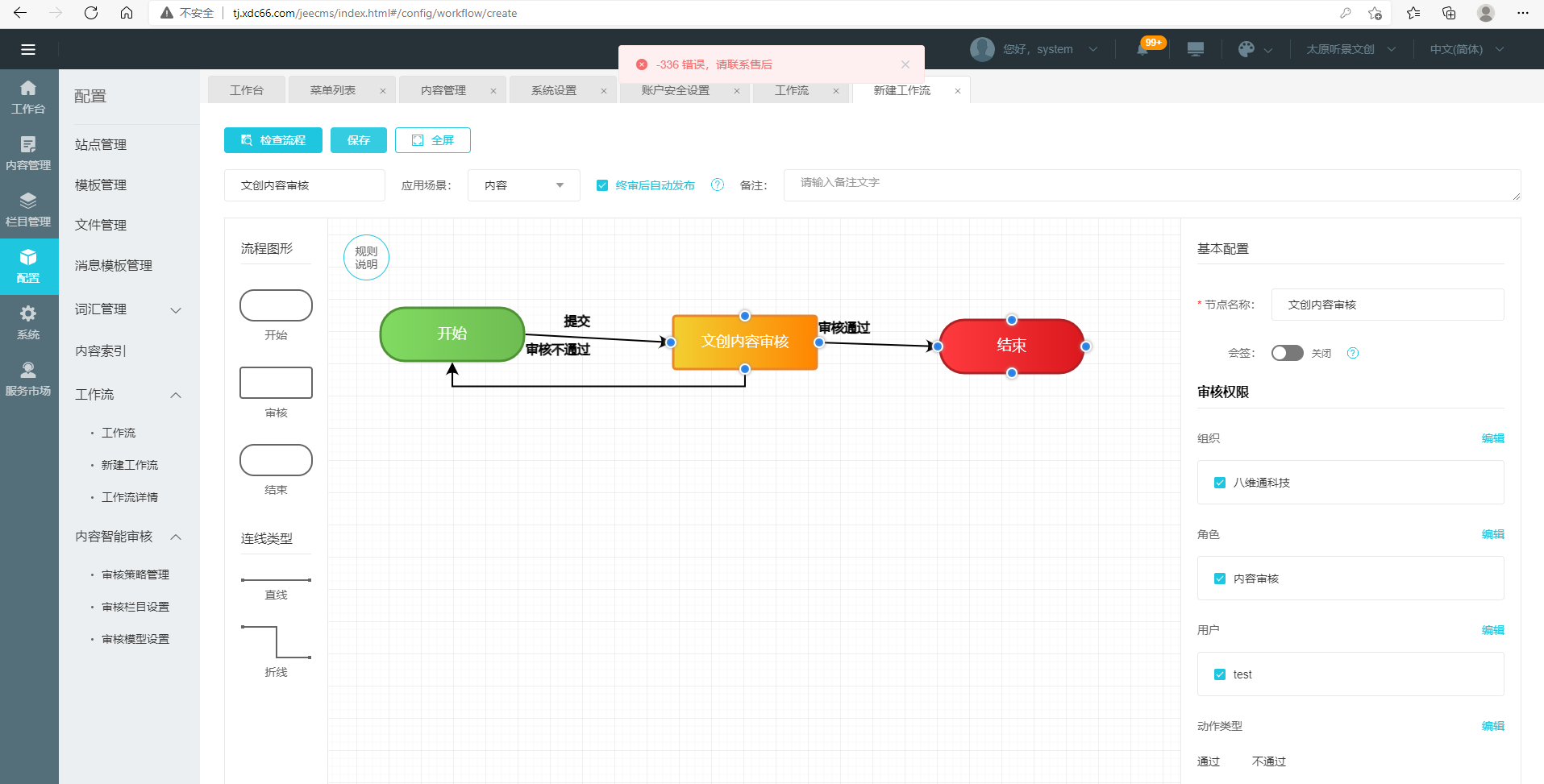1544x784 pixels.
Task: Open 内容管理 in left sidebar
Action: coord(28,154)
